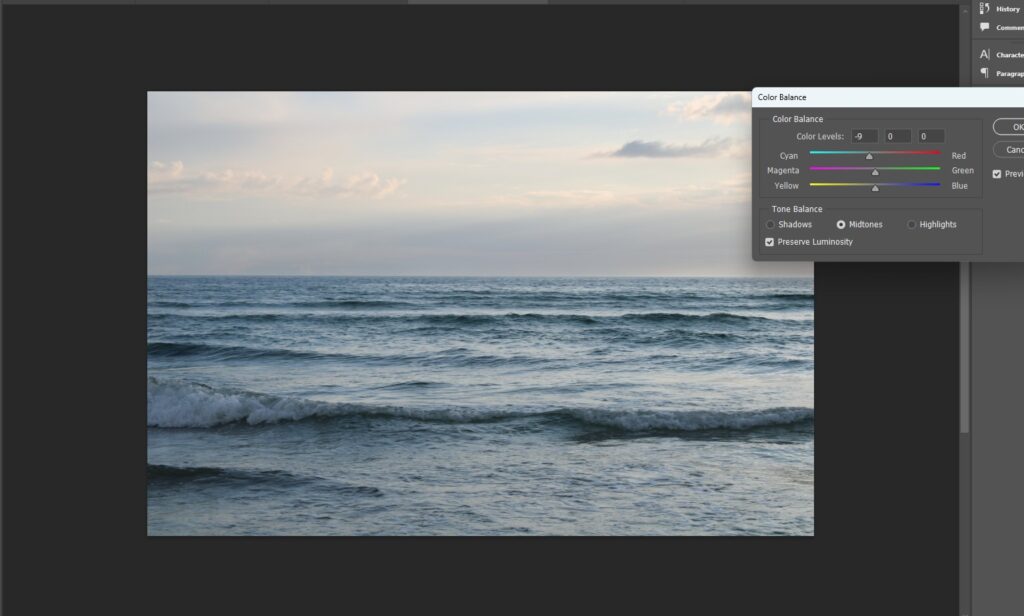Viewport: 1024px width, 616px height.
Task: Cancel the Color Balance dialog
Action: point(1010,150)
